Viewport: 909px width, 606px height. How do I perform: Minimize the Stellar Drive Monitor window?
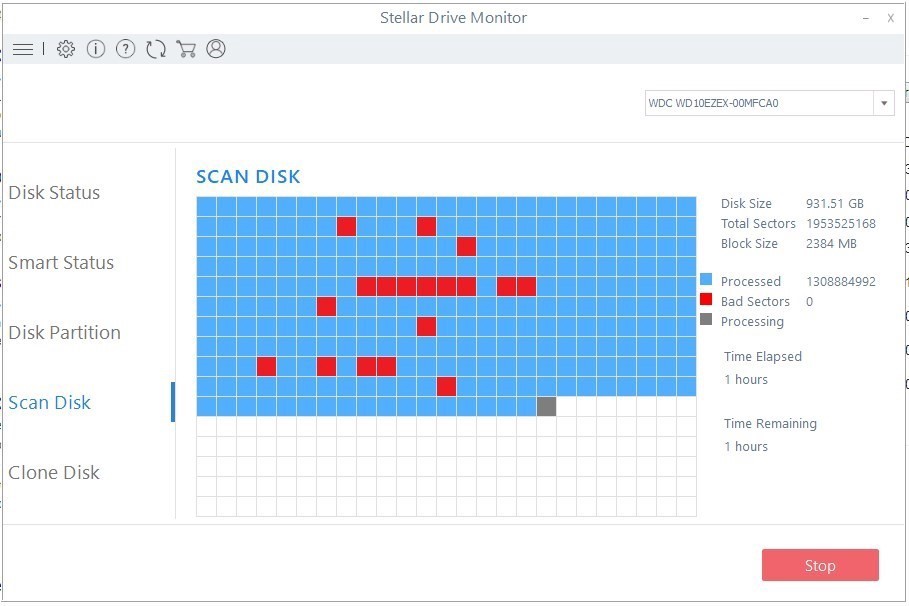click(x=864, y=18)
